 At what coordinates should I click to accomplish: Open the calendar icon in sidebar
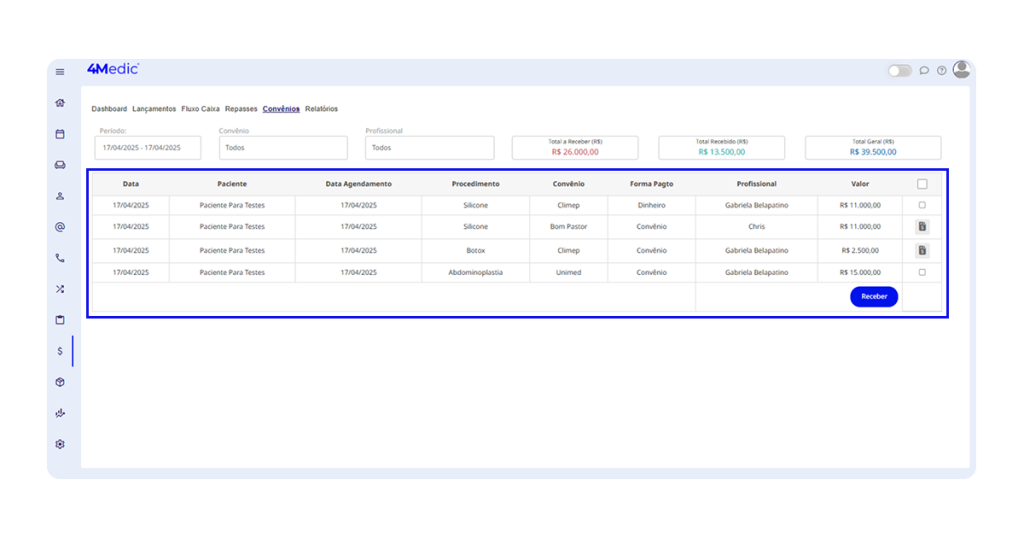[x=60, y=134]
